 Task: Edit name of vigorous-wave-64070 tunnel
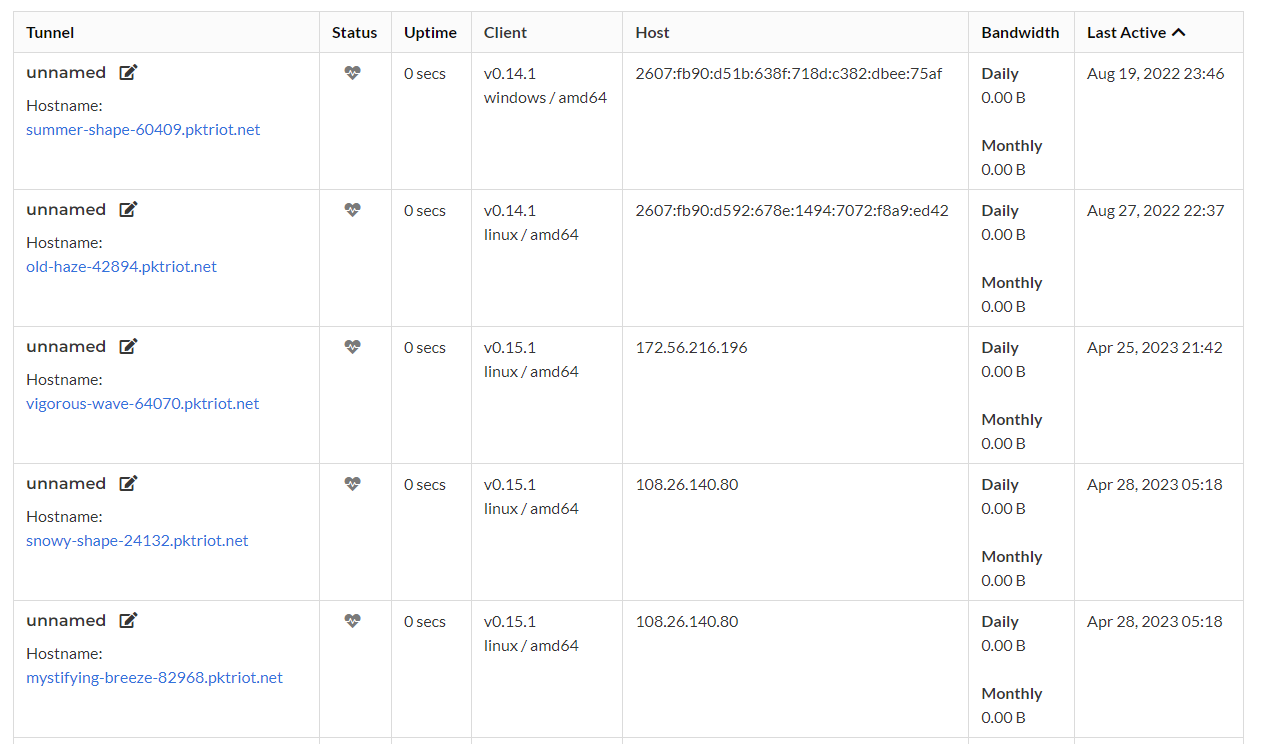pyautogui.click(x=128, y=346)
